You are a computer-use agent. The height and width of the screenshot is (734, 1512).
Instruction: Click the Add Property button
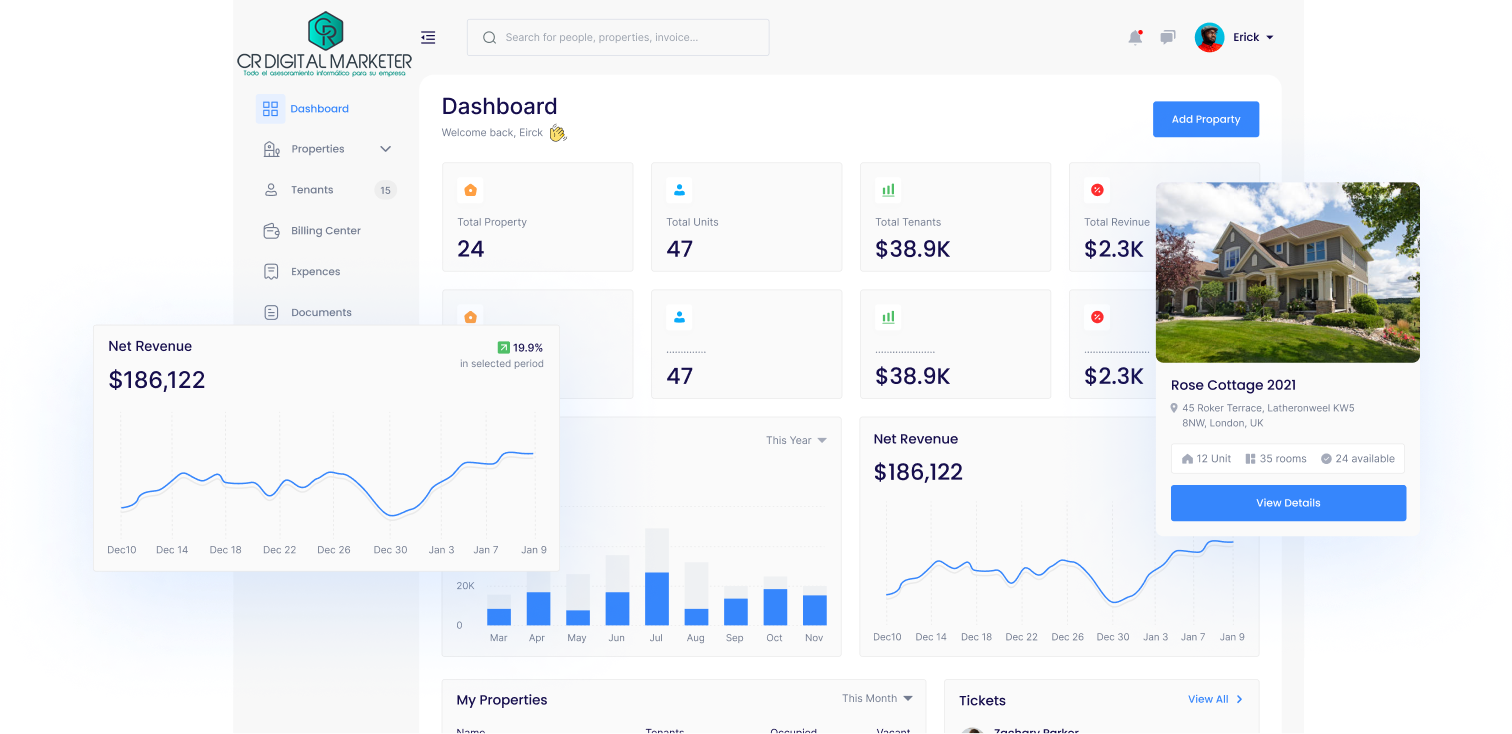(1205, 119)
